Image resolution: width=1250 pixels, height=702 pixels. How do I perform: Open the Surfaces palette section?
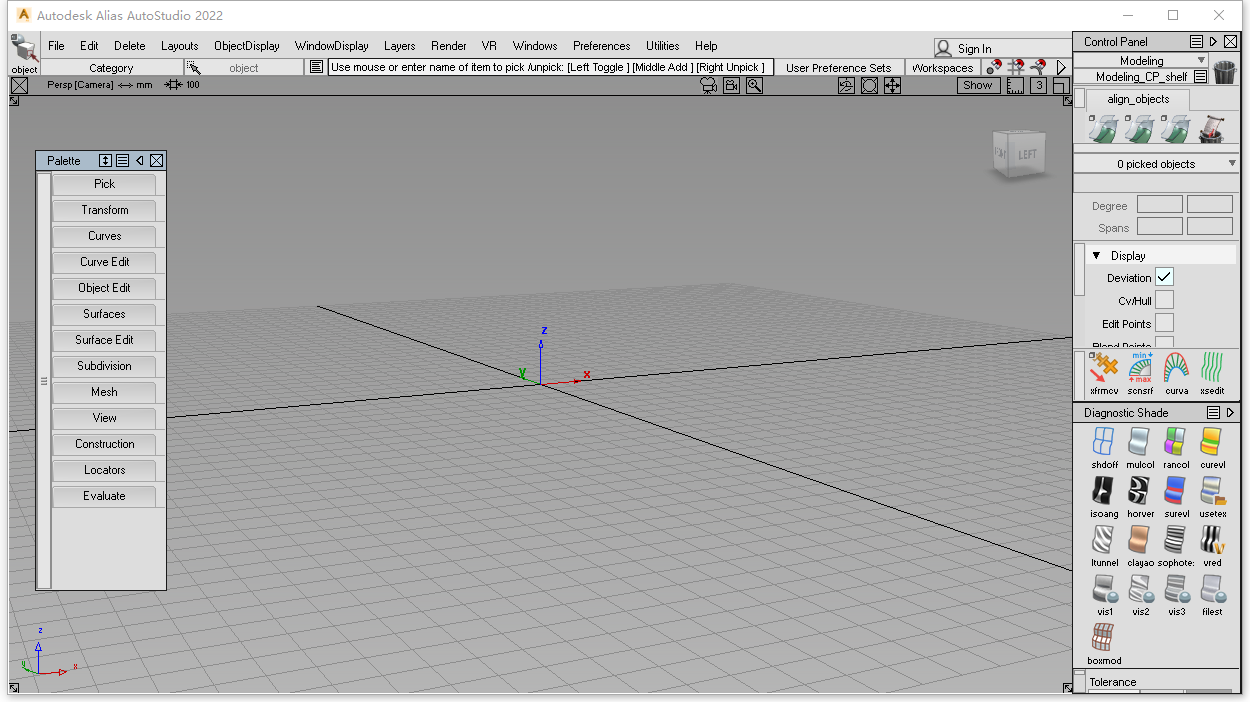pyautogui.click(x=104, y=314)
